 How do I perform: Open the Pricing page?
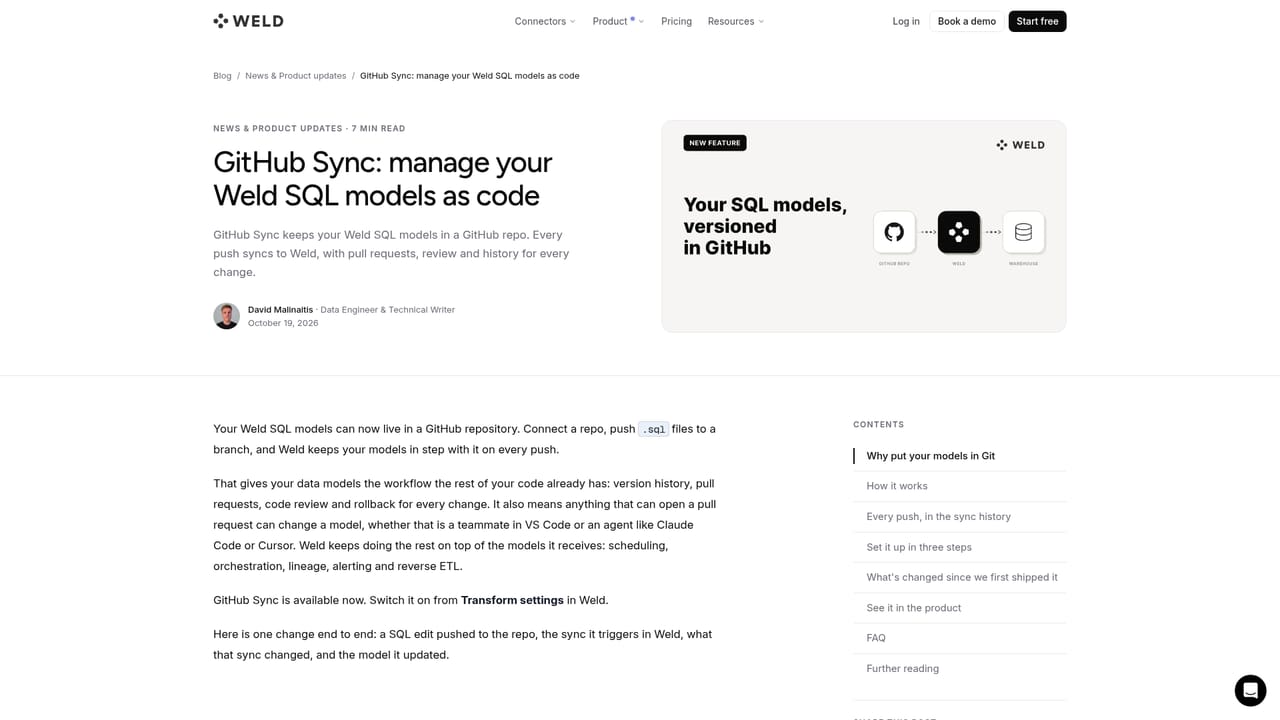pyautogui.click(x=676, y=21)
